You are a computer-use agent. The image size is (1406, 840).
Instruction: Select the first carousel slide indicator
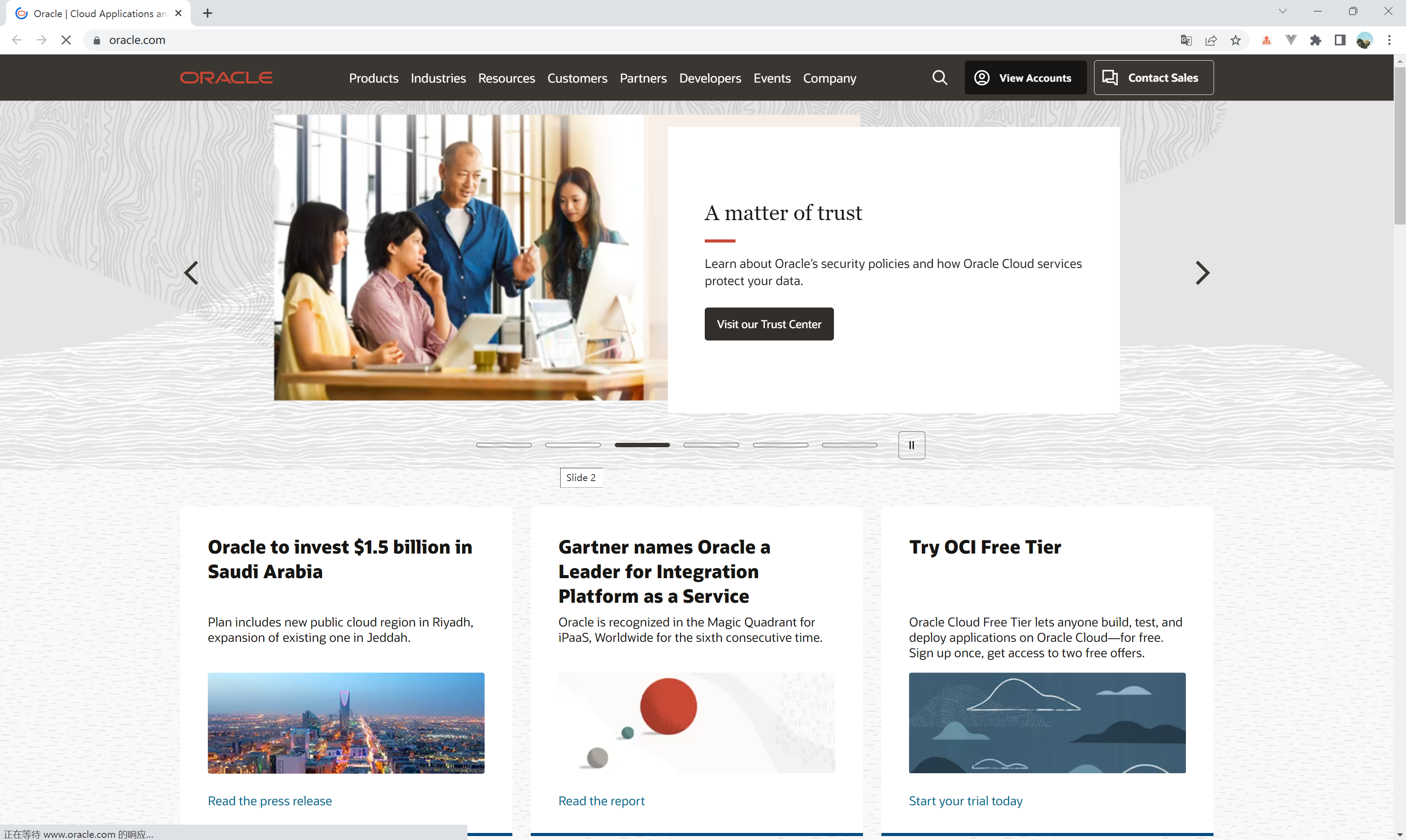click(x=504, y=445)
